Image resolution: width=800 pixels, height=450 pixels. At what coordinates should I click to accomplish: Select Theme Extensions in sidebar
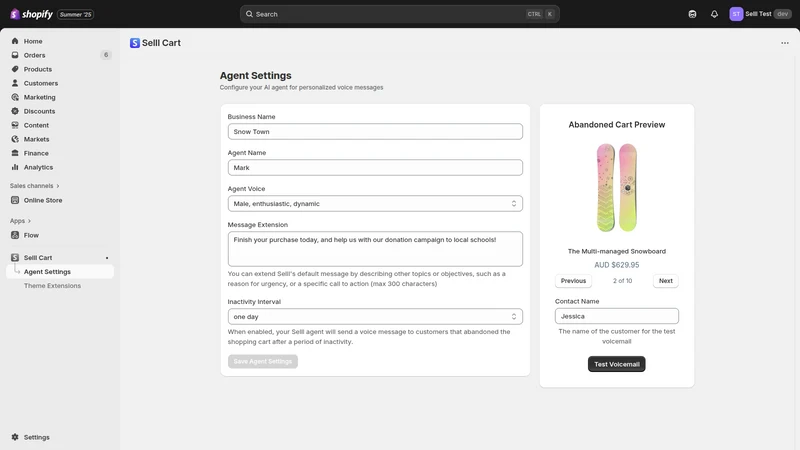[52, 286]
